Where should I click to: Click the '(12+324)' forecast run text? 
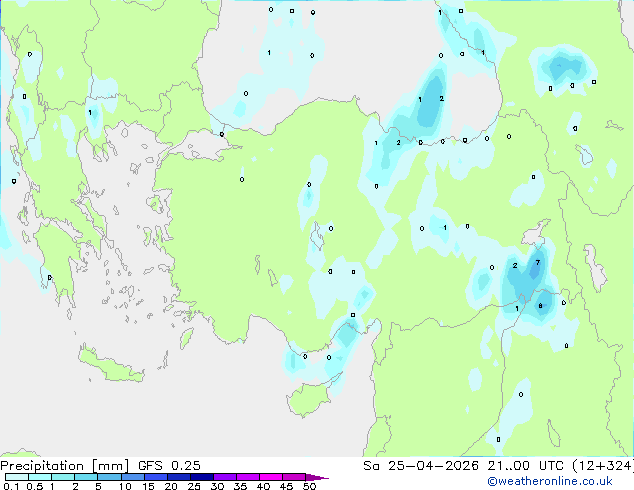[x=602, y=466]
